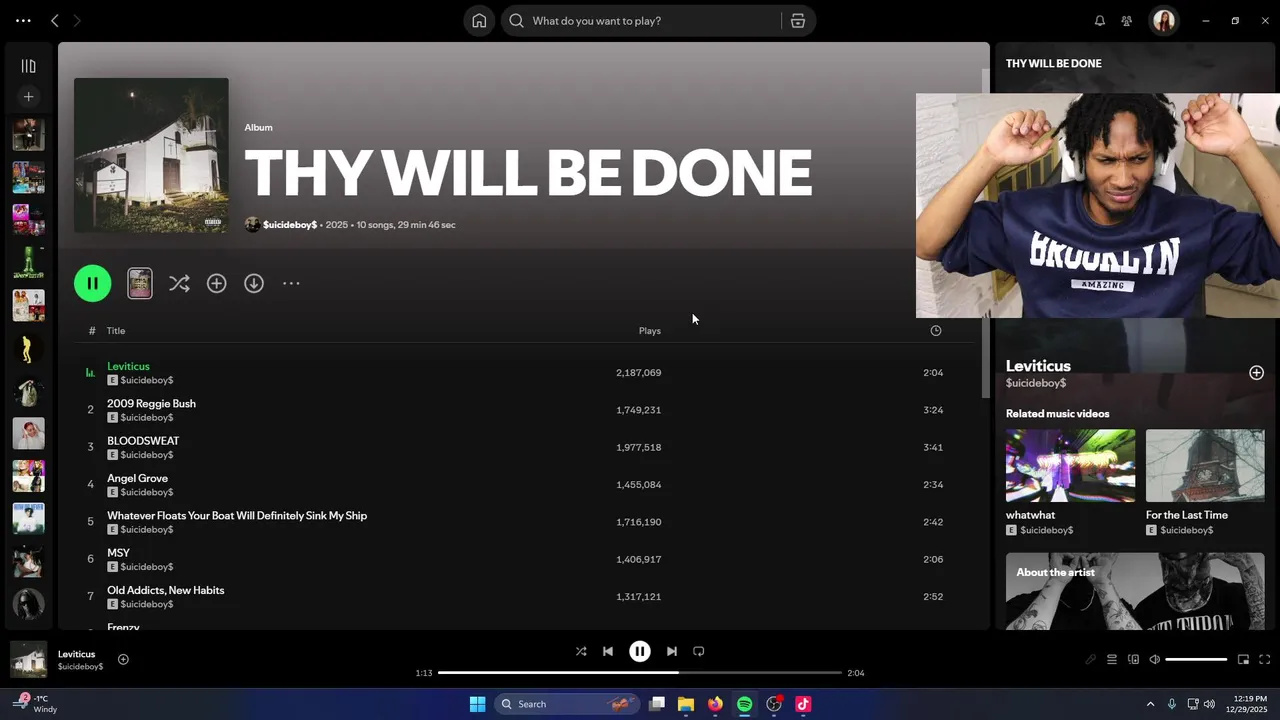This screenshot has height=720, width=1280.
Task: Mute with the volume speaker icon
Action: click(x=1155, y=659)
